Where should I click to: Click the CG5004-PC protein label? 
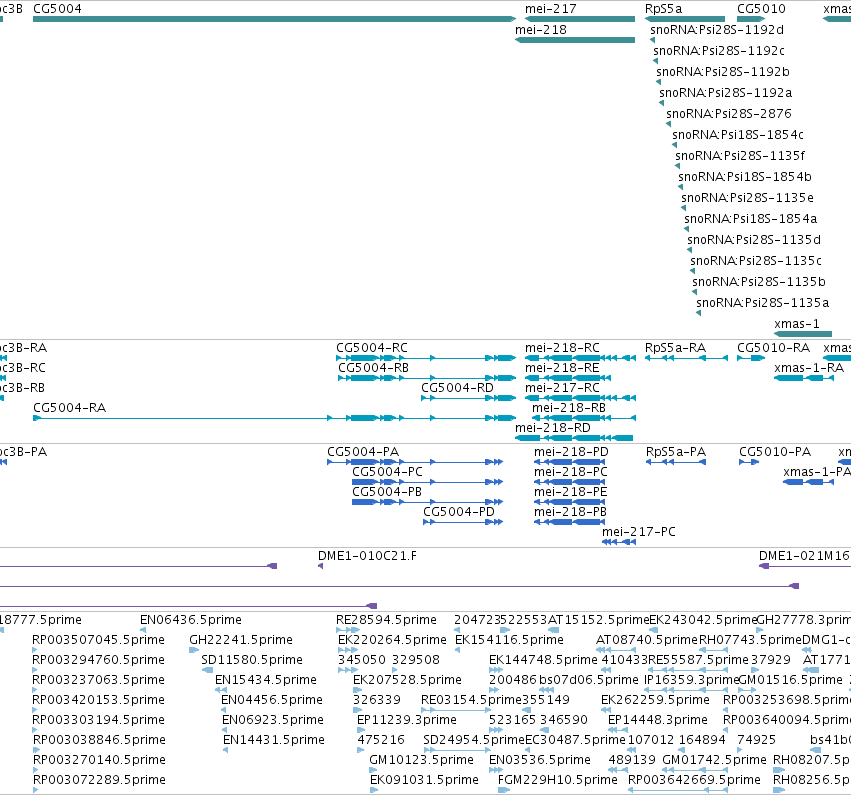coord(387,472)
